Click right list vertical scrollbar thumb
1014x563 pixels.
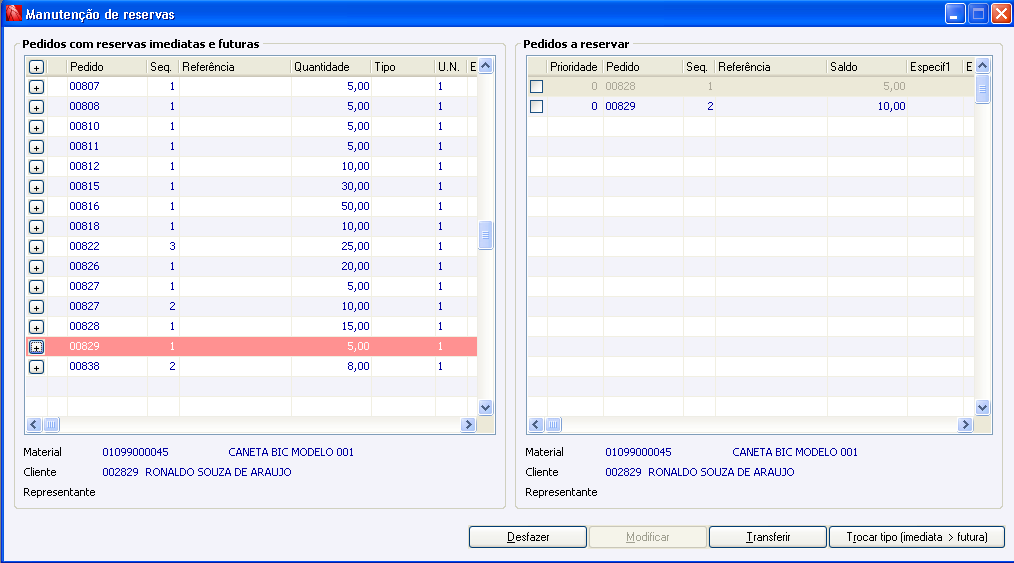click(x=982, y=89)
